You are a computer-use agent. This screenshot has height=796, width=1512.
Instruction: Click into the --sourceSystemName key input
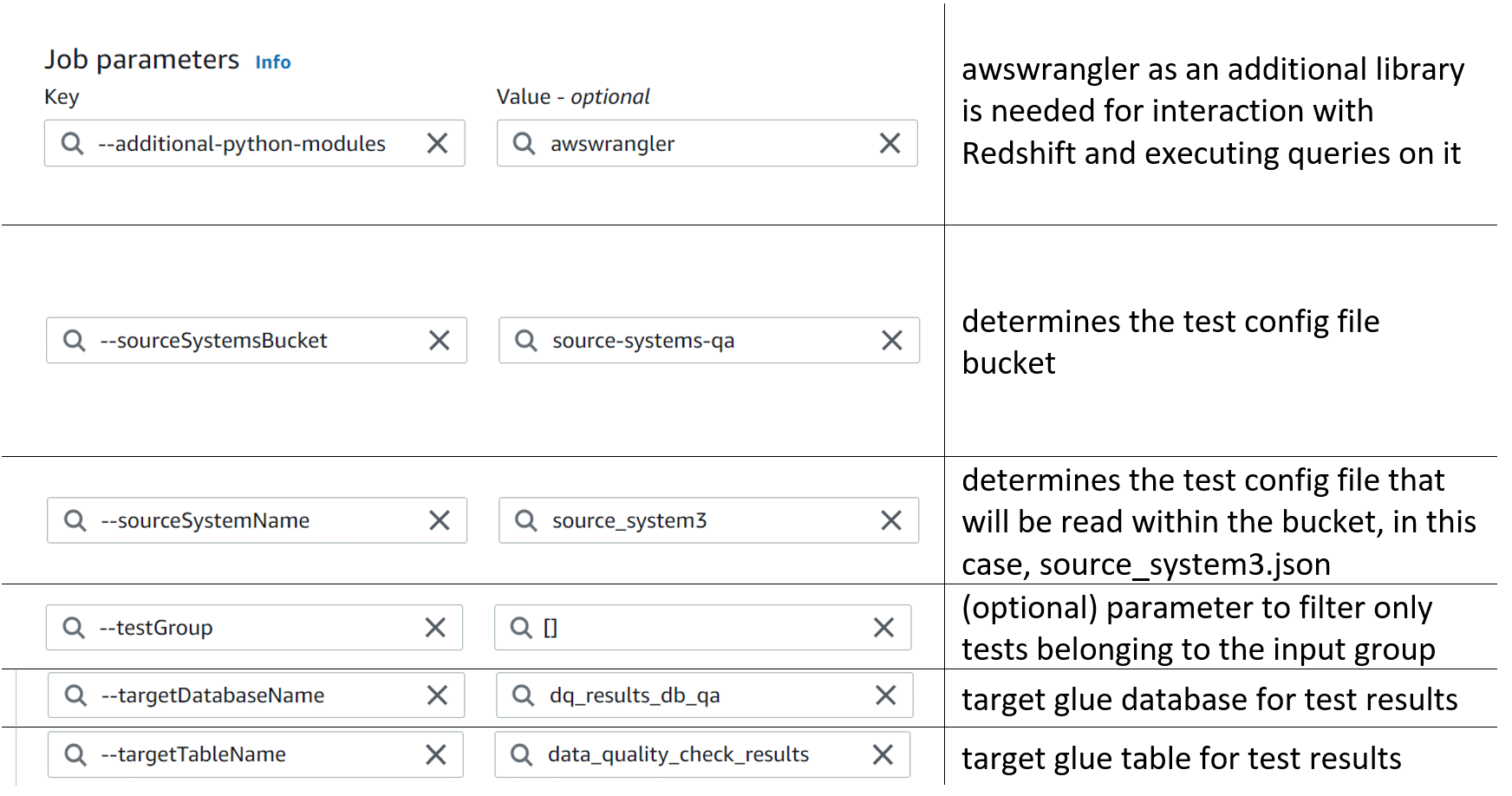tap(257, 520)
